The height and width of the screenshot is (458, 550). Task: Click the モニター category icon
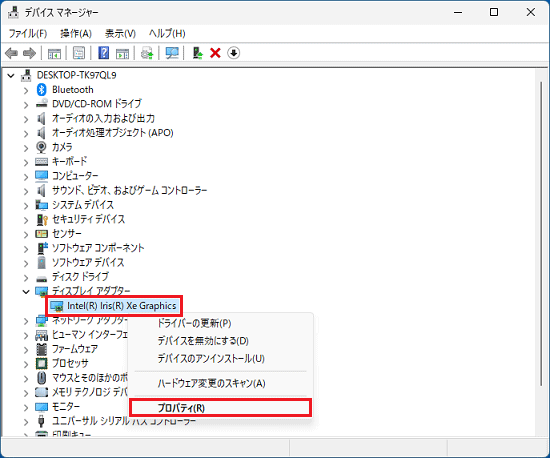[41, 407]
